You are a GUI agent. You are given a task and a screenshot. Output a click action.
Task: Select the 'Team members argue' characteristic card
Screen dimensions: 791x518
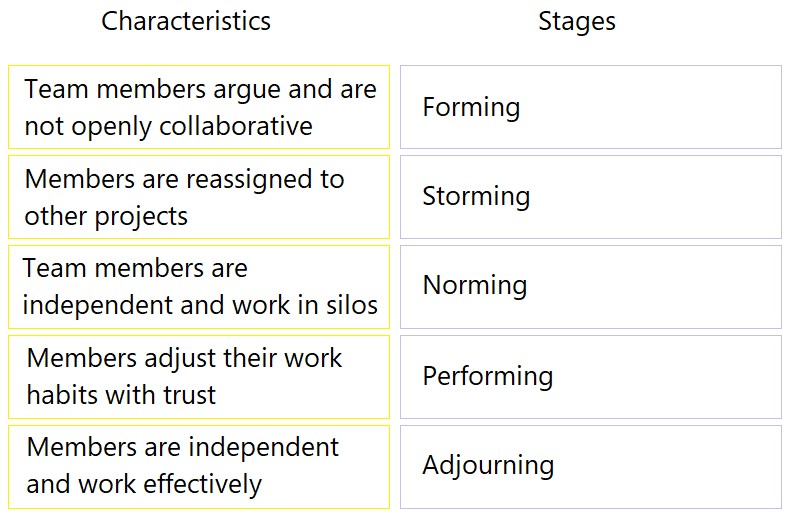[199, 107]
